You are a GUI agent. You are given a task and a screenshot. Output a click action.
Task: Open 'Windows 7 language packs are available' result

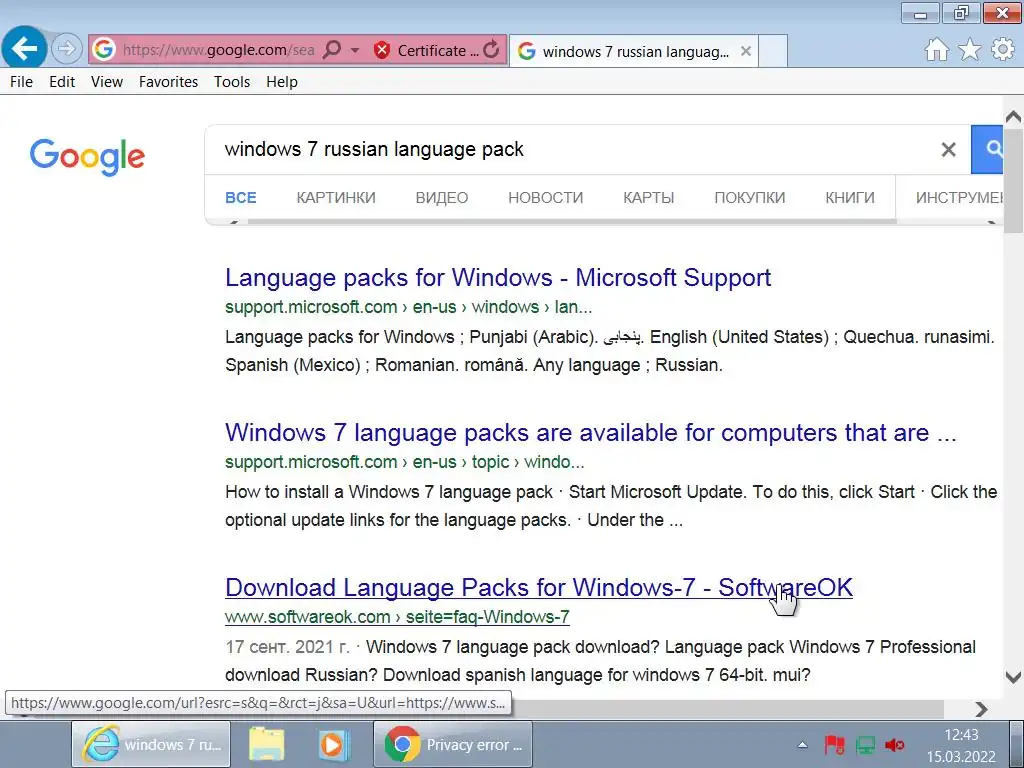590,432
